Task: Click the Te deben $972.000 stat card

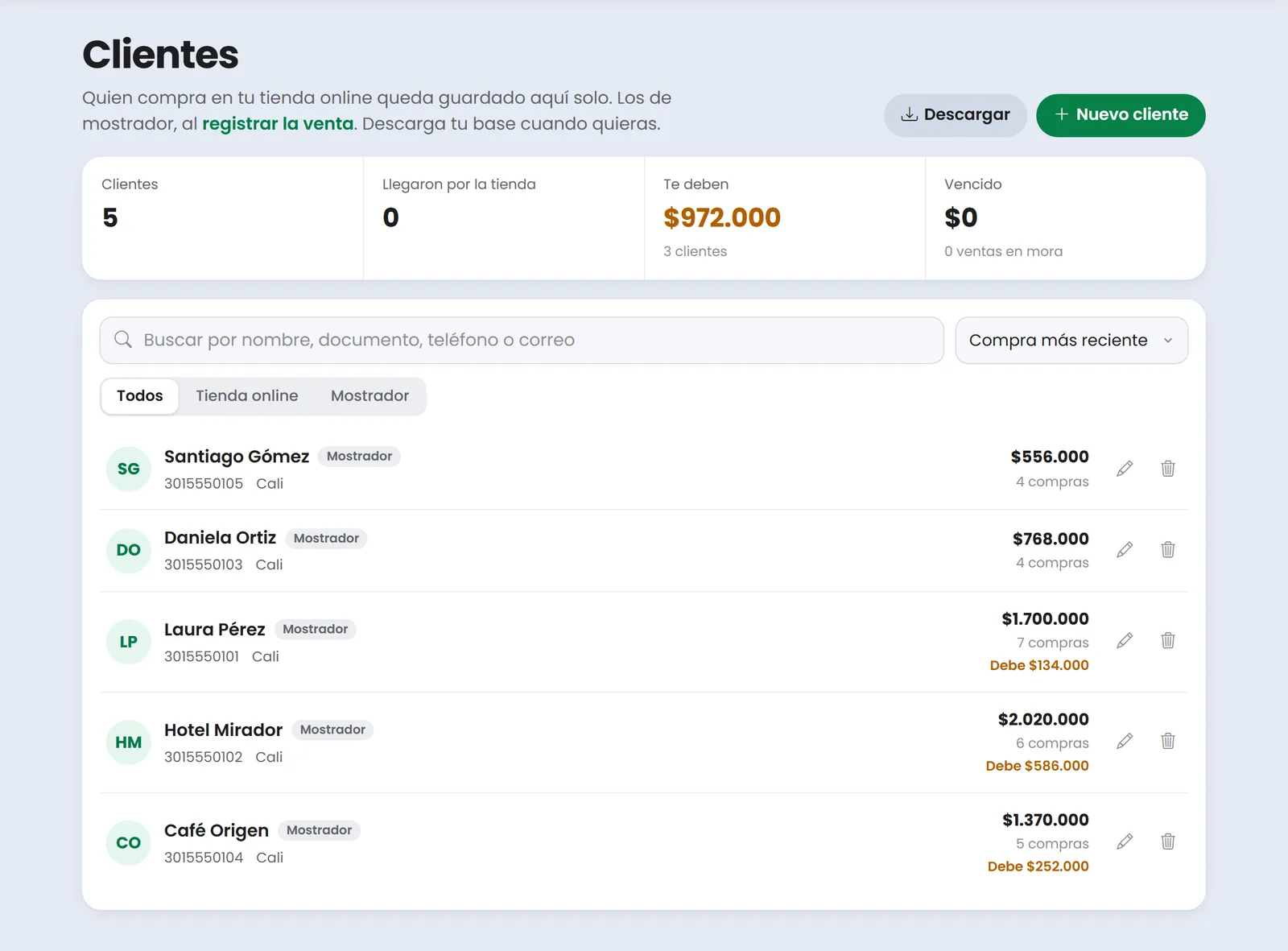Action: click(x=785, y=218)
